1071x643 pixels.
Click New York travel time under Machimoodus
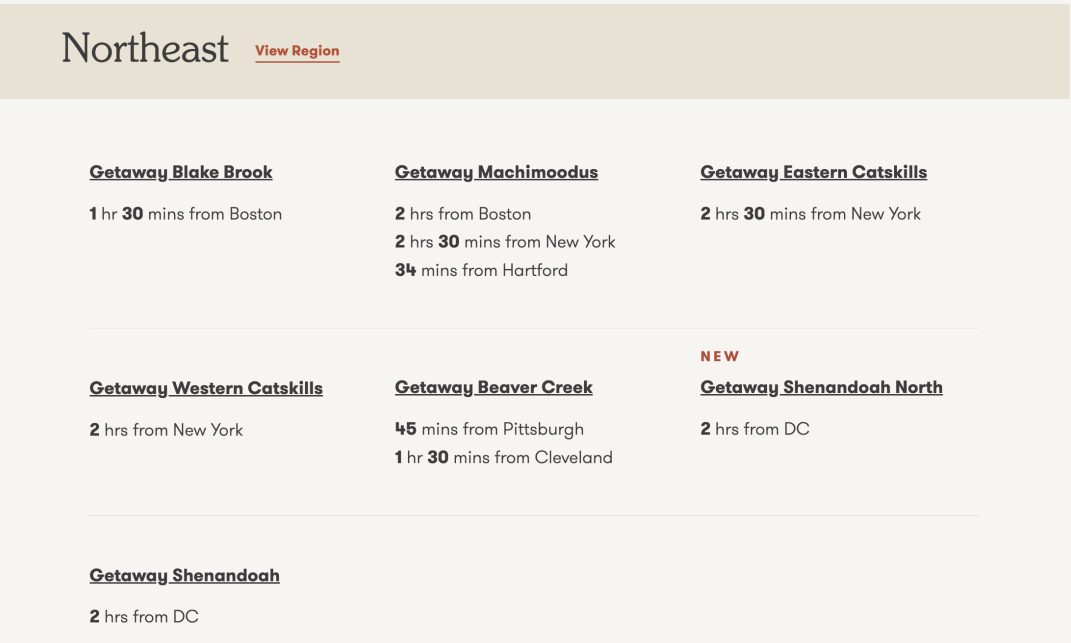coord(505,242)
